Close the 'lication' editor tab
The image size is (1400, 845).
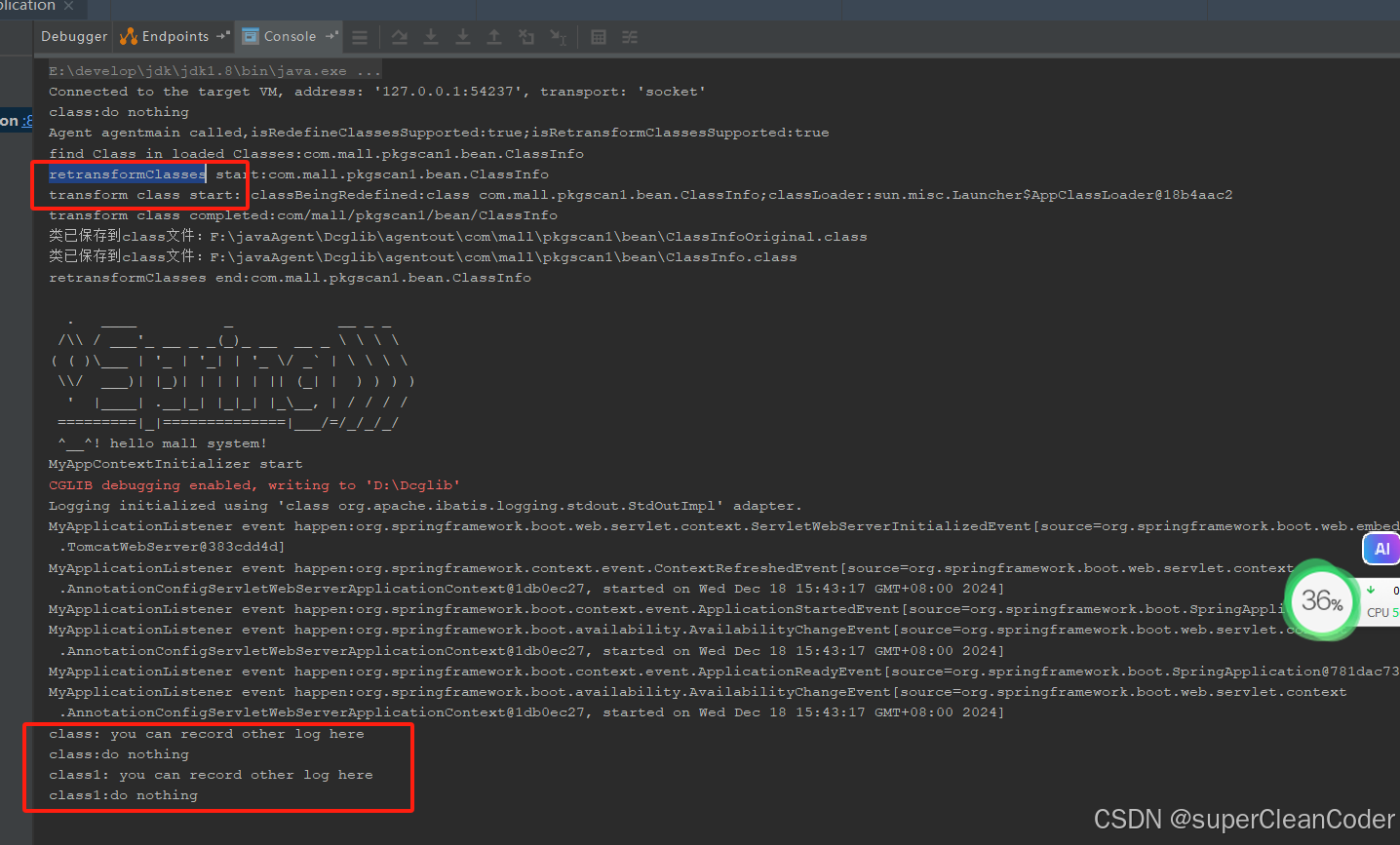[x=66, y=6]
